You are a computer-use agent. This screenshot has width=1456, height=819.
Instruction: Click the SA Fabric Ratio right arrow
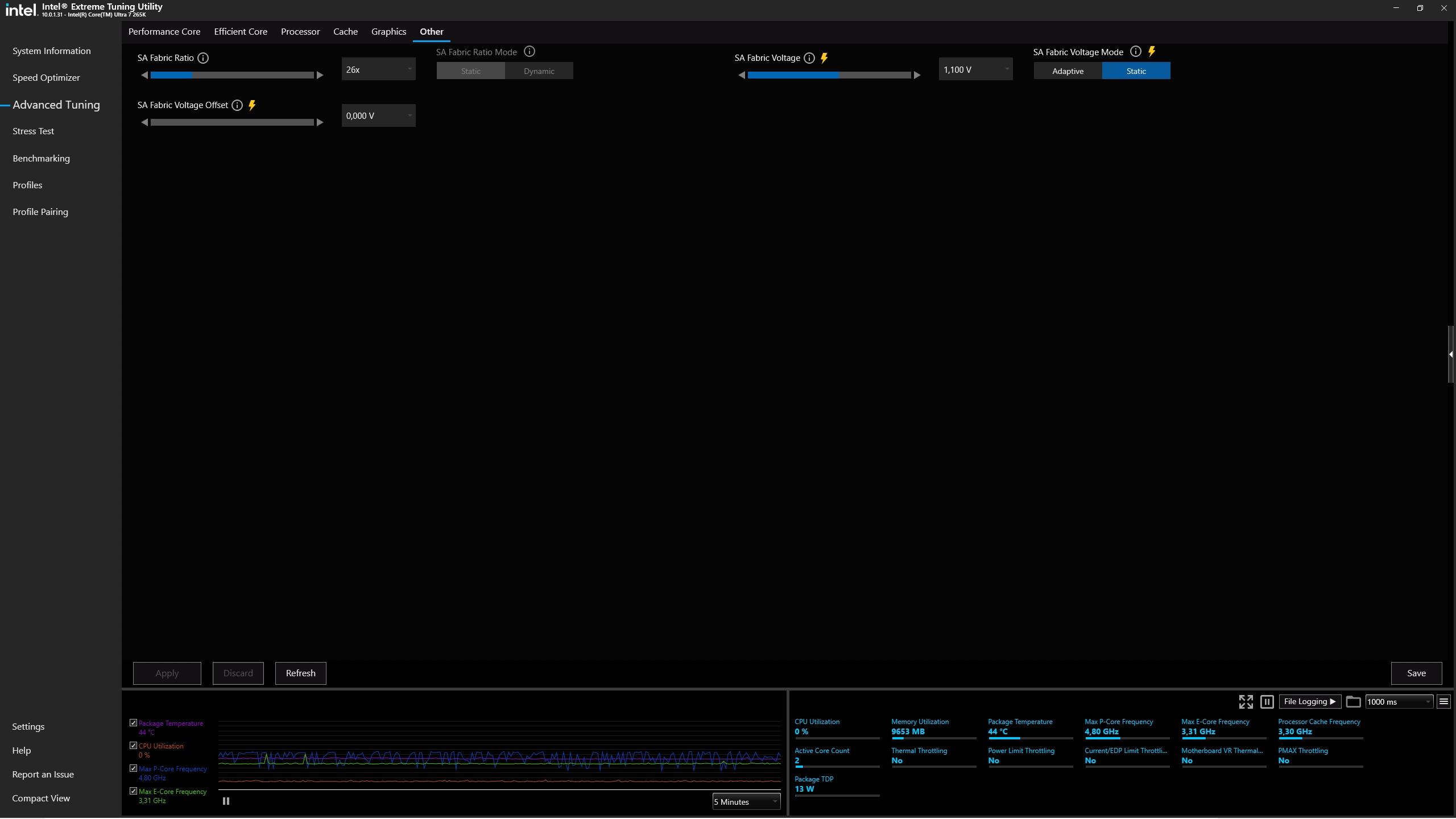[x=320, y=75]
